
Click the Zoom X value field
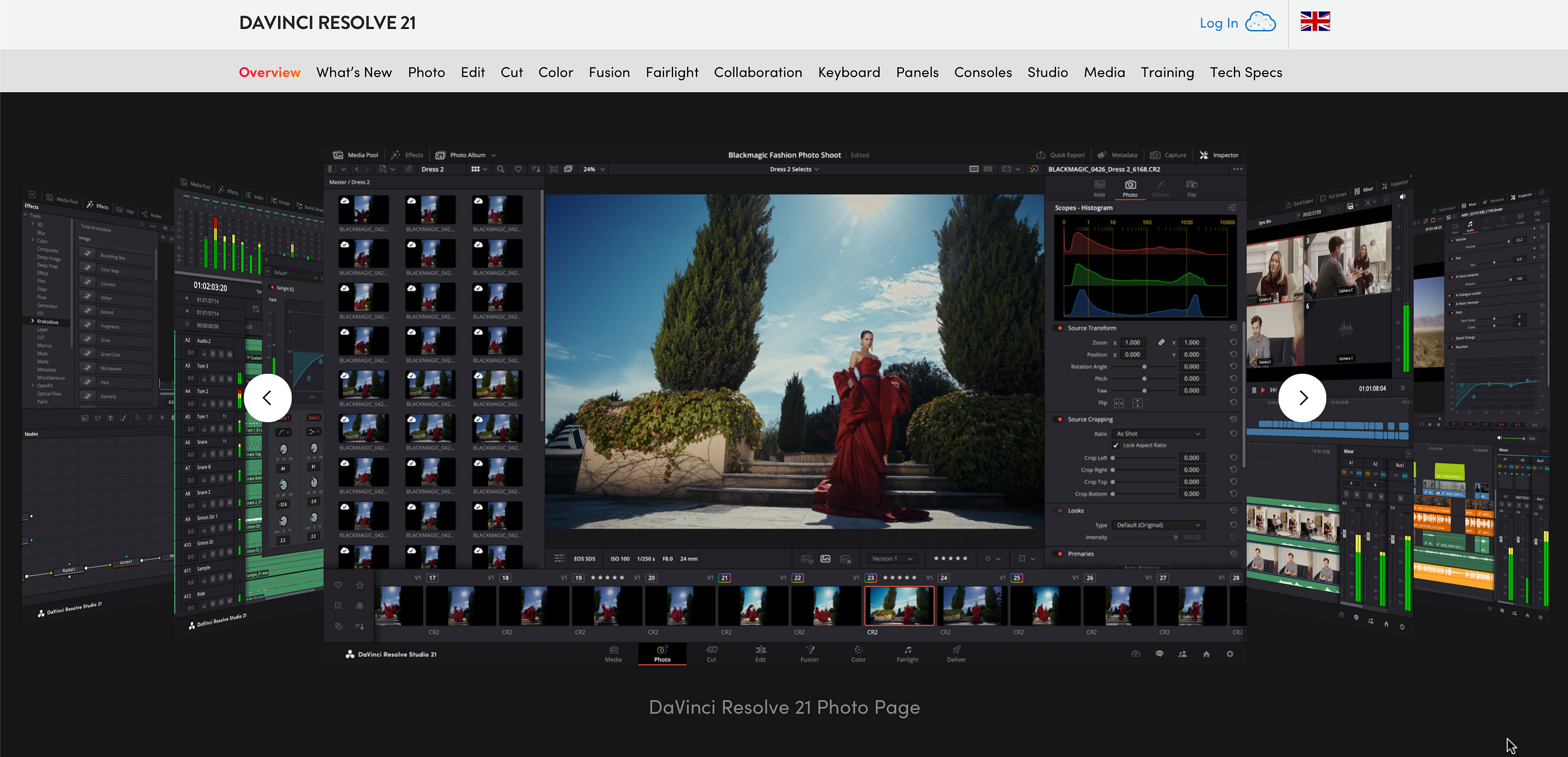coord(1134,342)
